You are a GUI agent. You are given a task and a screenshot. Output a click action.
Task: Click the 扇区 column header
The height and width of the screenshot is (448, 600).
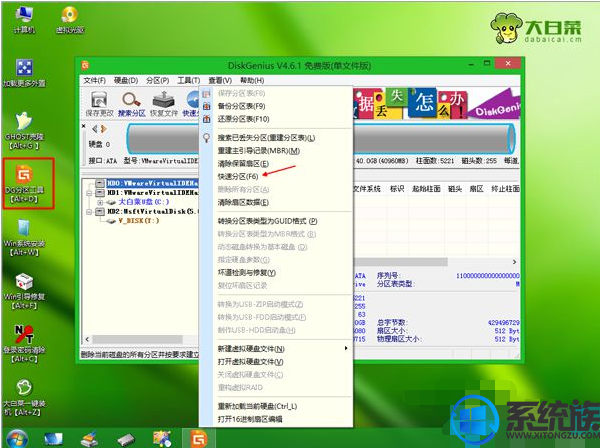pos(476,189)
